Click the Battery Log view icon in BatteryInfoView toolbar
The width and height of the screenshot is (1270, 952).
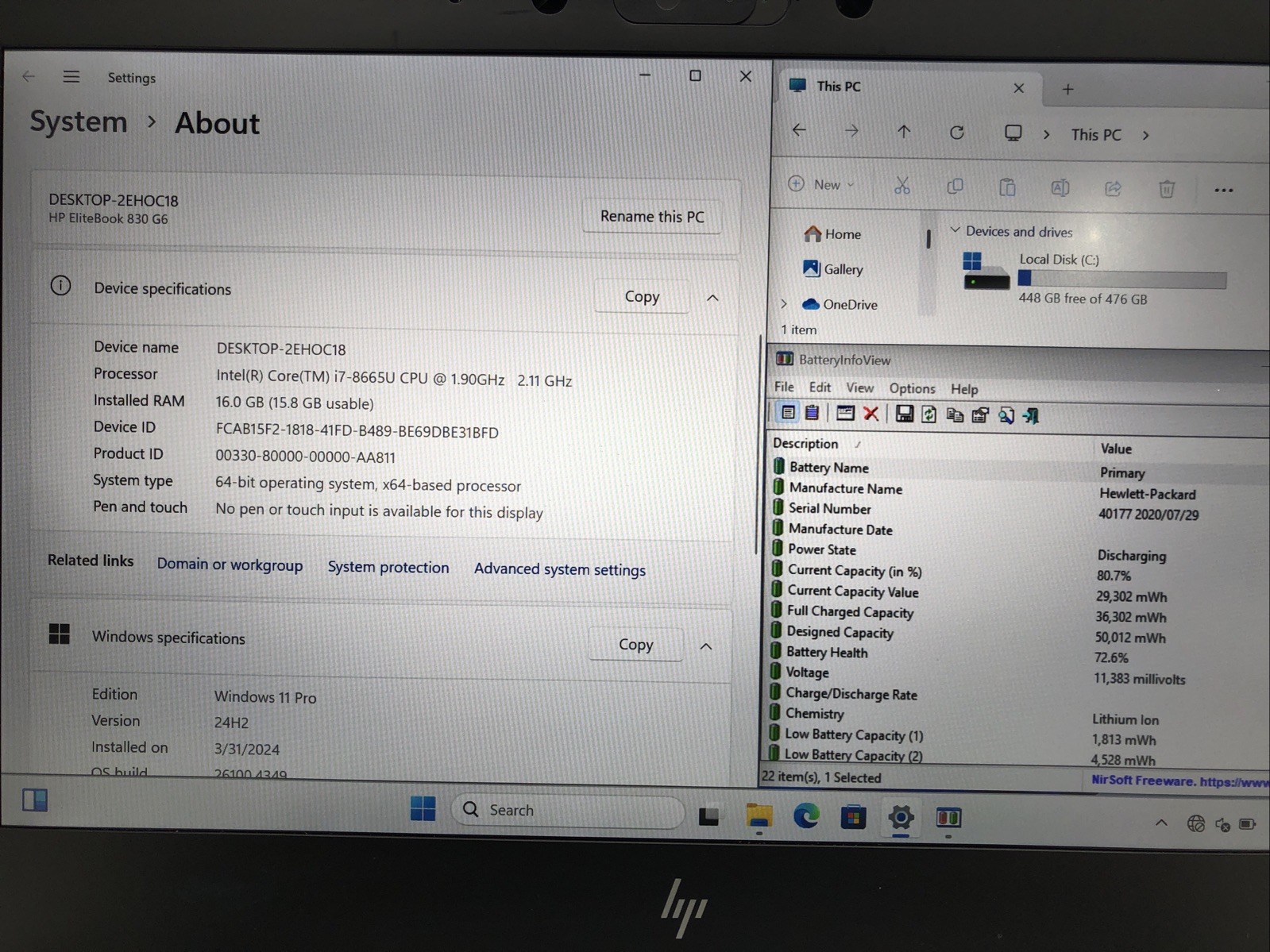click(x=812, y=412)
